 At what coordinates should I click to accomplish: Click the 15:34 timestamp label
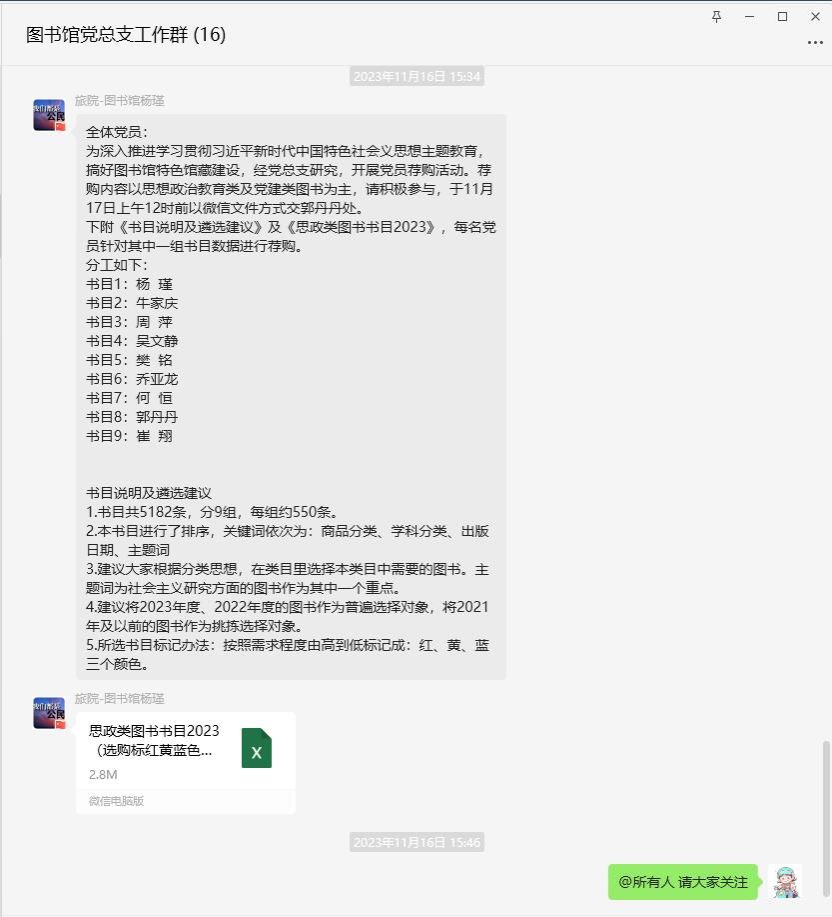(x=417, y=77)
